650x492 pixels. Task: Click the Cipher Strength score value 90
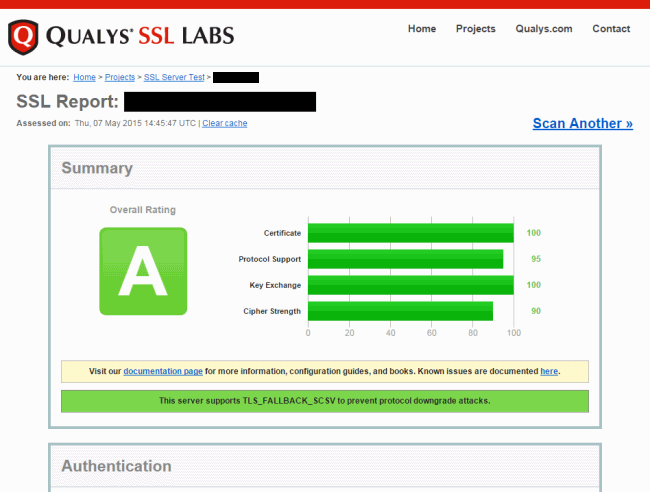pos(536,311)
